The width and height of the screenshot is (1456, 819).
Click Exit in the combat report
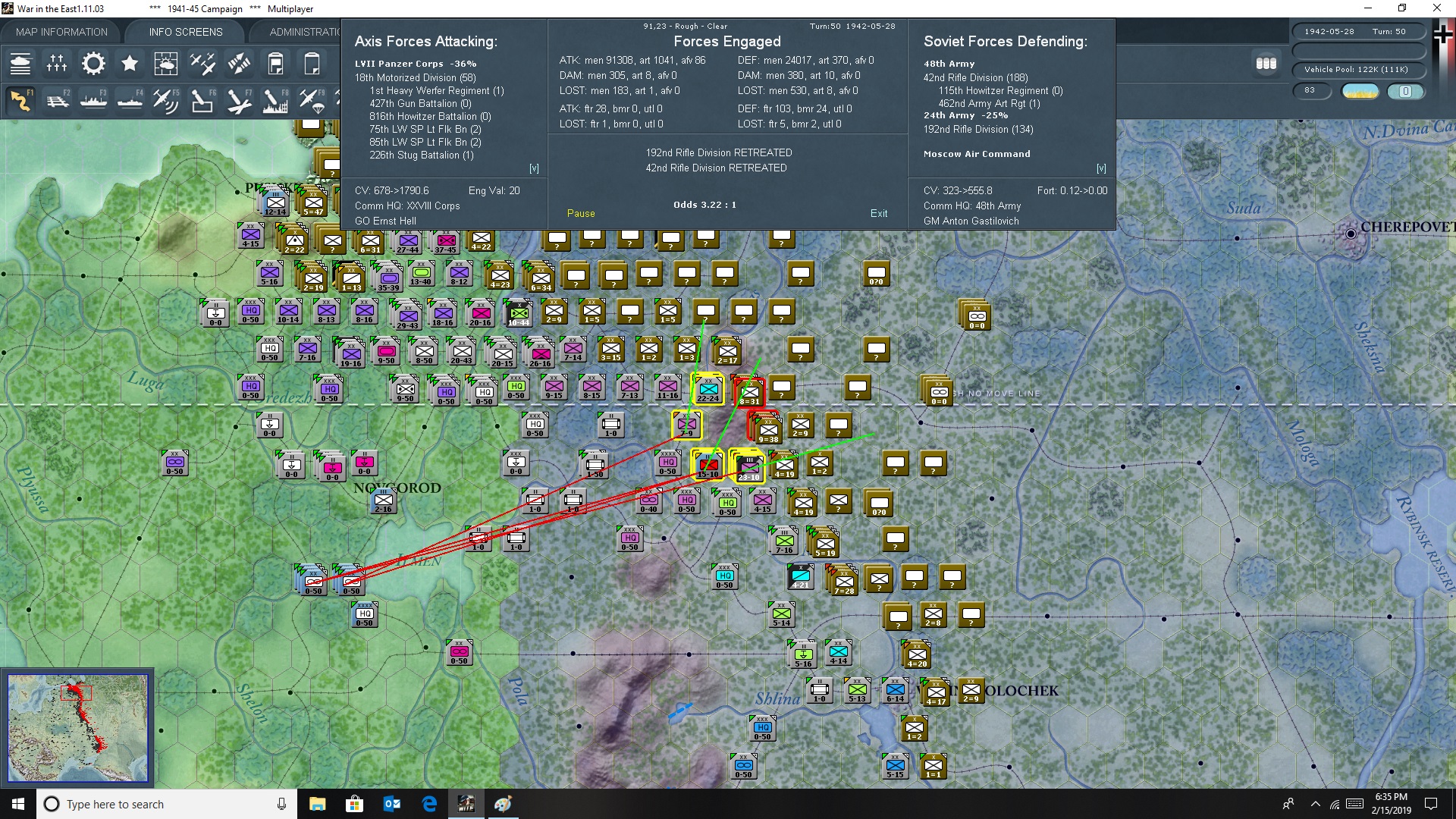(879, 213)
